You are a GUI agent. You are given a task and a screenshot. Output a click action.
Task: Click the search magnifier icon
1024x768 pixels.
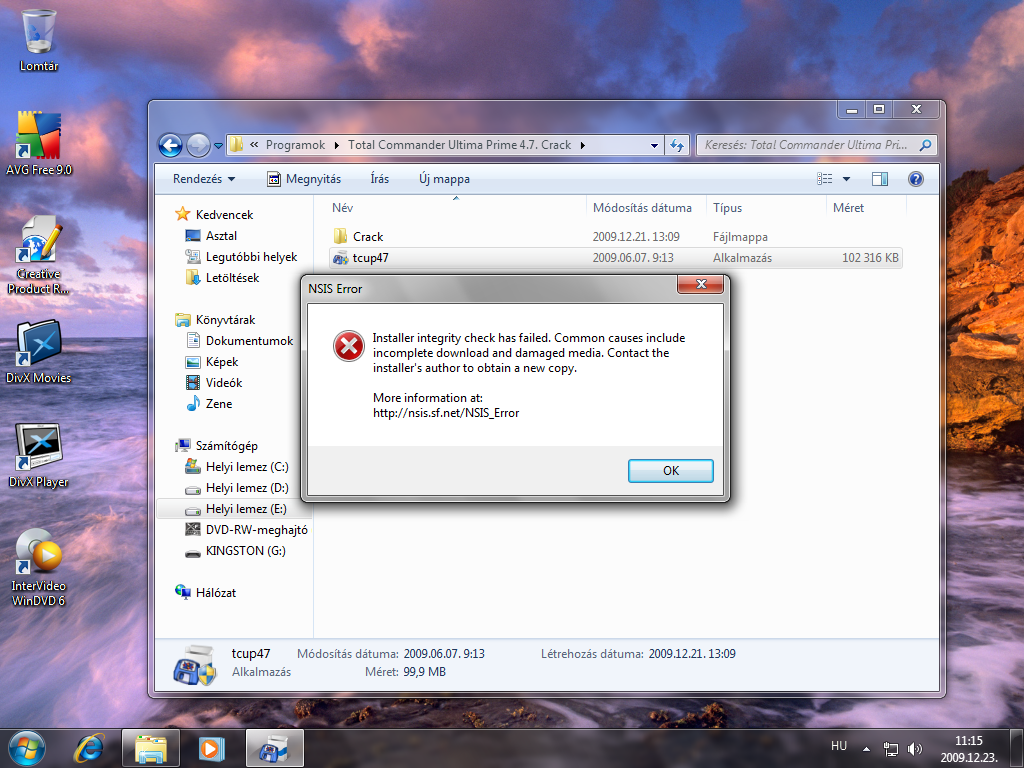925,145
